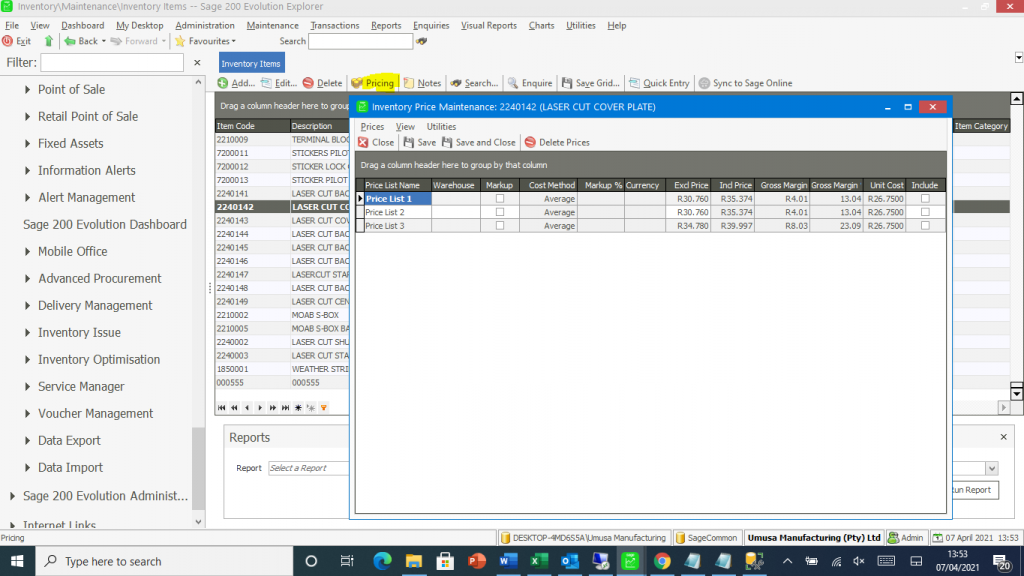Screen dimensions: 1024x576
Task: Toggle Markup checkbox for Price List 2
Action: [x=500, y=212]
